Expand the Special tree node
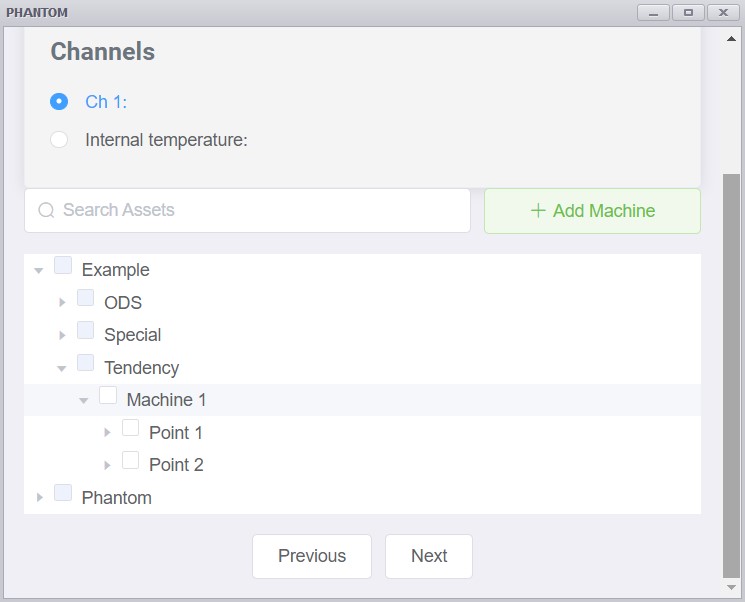Viewport: 745px width, 602px height. pos(62,335)
